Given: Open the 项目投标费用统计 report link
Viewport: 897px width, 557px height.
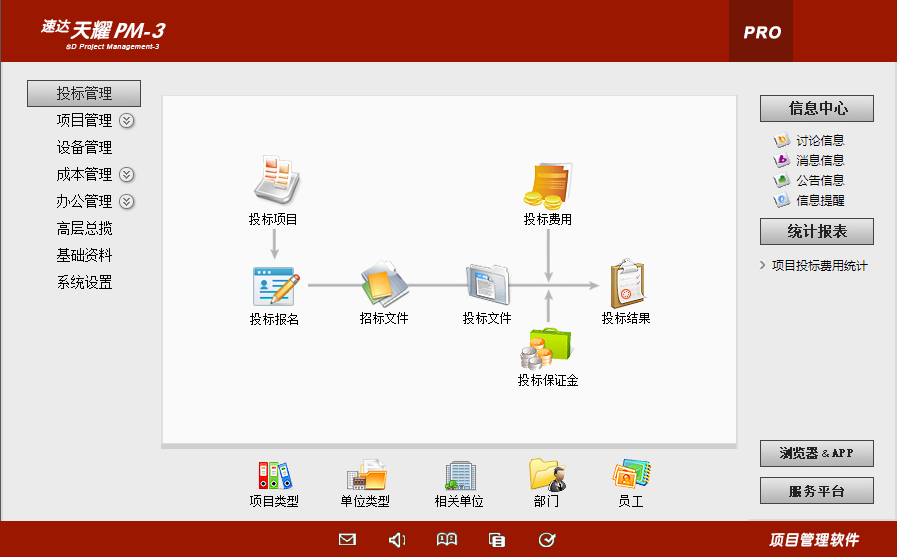Looking at the screenshot, I should click(819, 266).
